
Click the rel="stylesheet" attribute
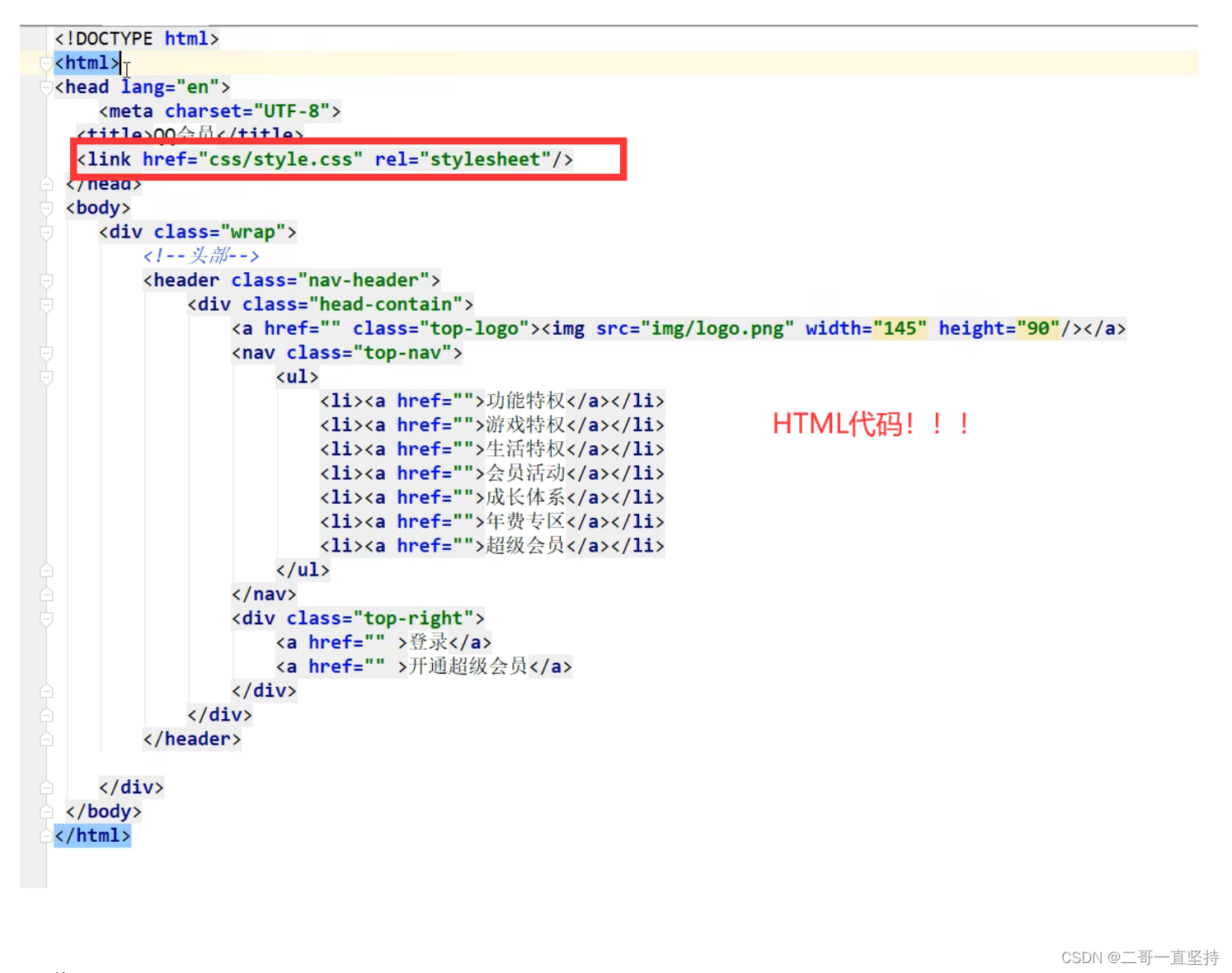click(463, 159)
